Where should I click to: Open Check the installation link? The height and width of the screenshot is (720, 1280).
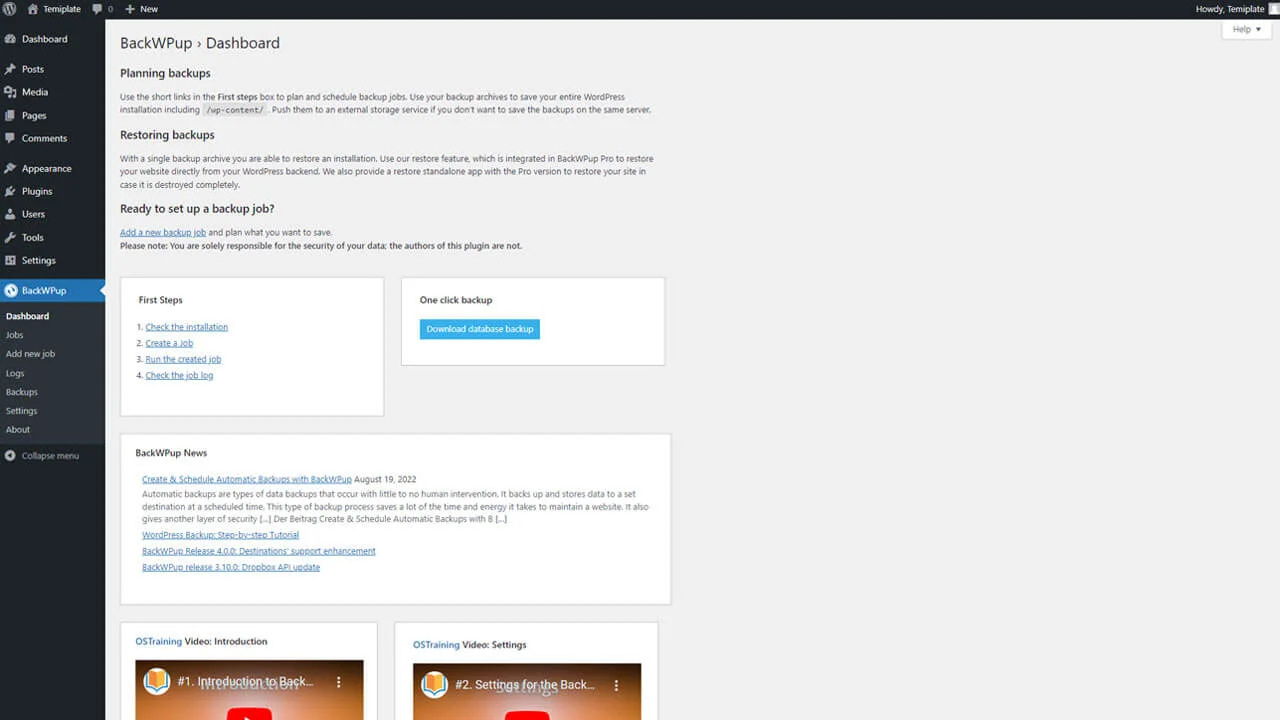click(186, 327)
